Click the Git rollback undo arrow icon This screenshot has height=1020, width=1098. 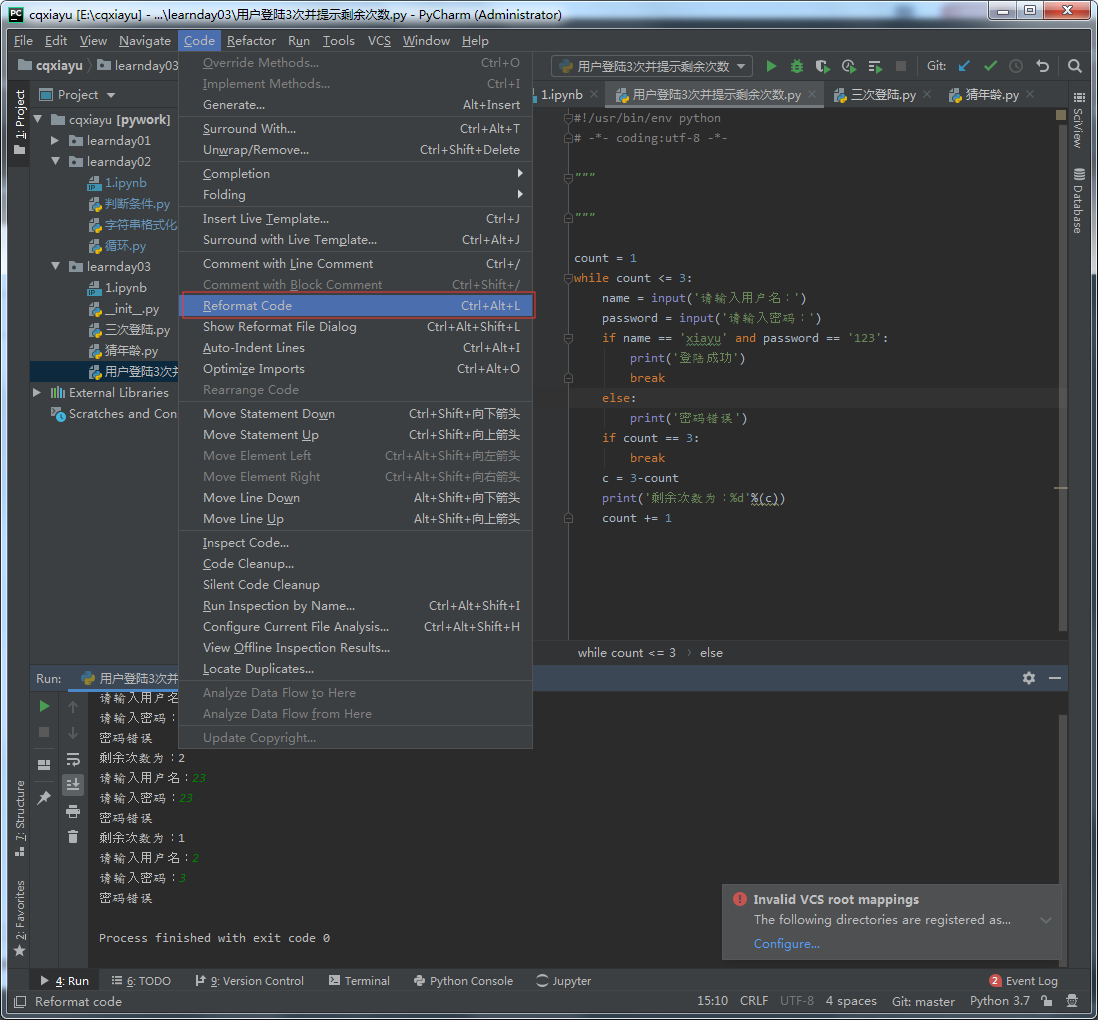click(x=1042, y=66)
